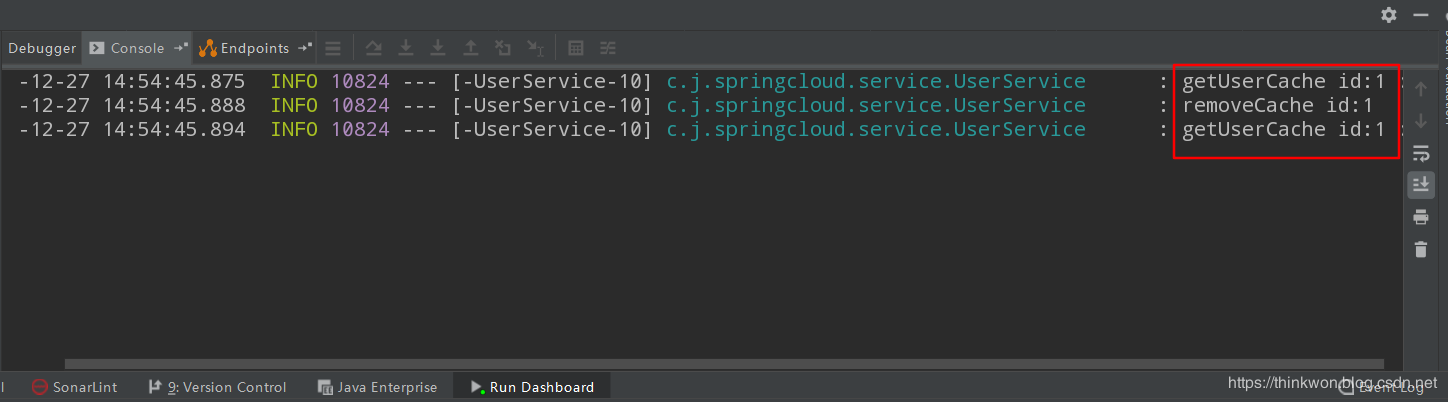This screenshot has height=402, width=1448.
Task: Click the Step Over debugger icon
Action: [373, 48]
